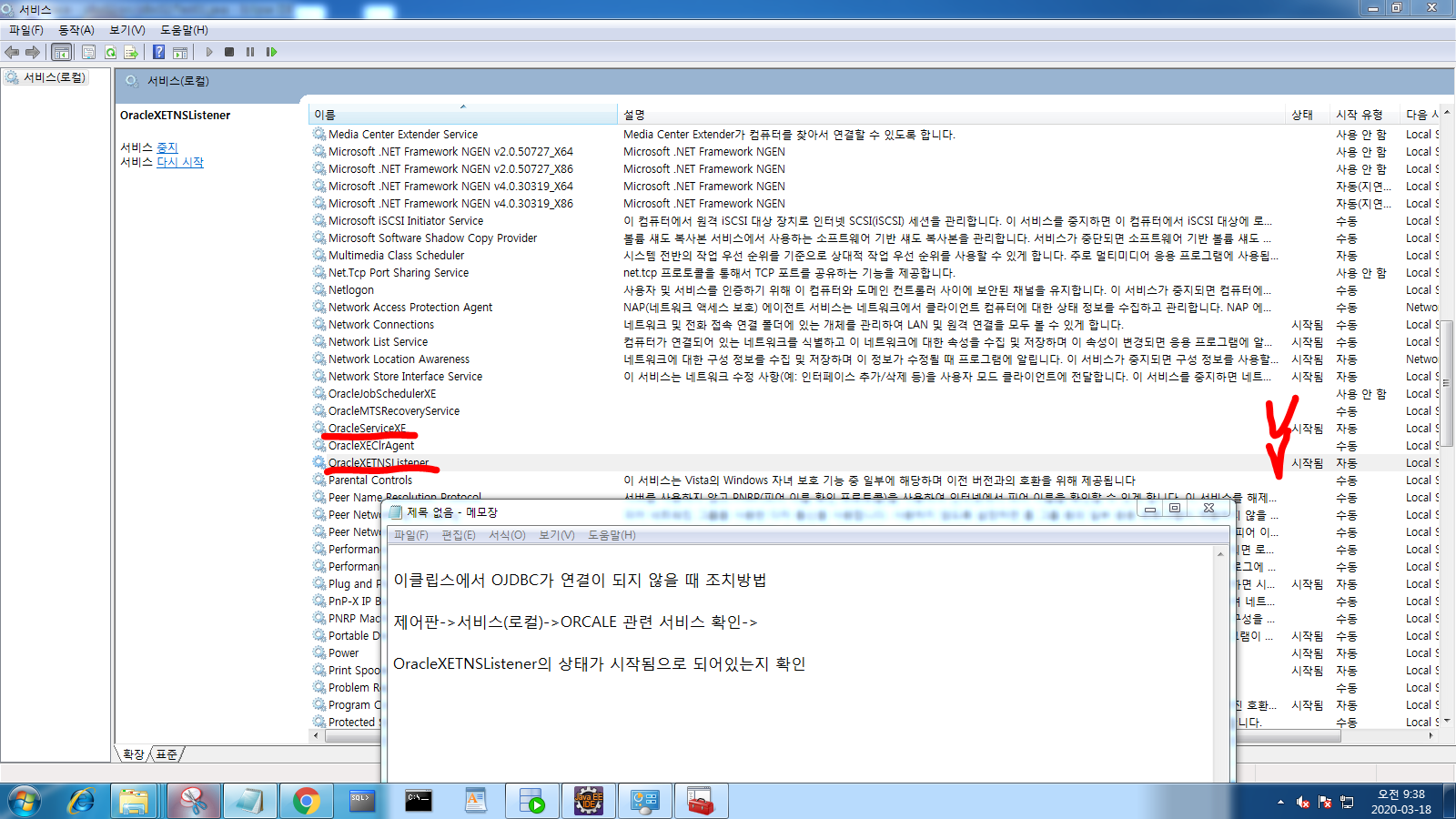Screen dimensions: 1456x819
Task: Click the Restart Service icon
Action: point(271,52)
